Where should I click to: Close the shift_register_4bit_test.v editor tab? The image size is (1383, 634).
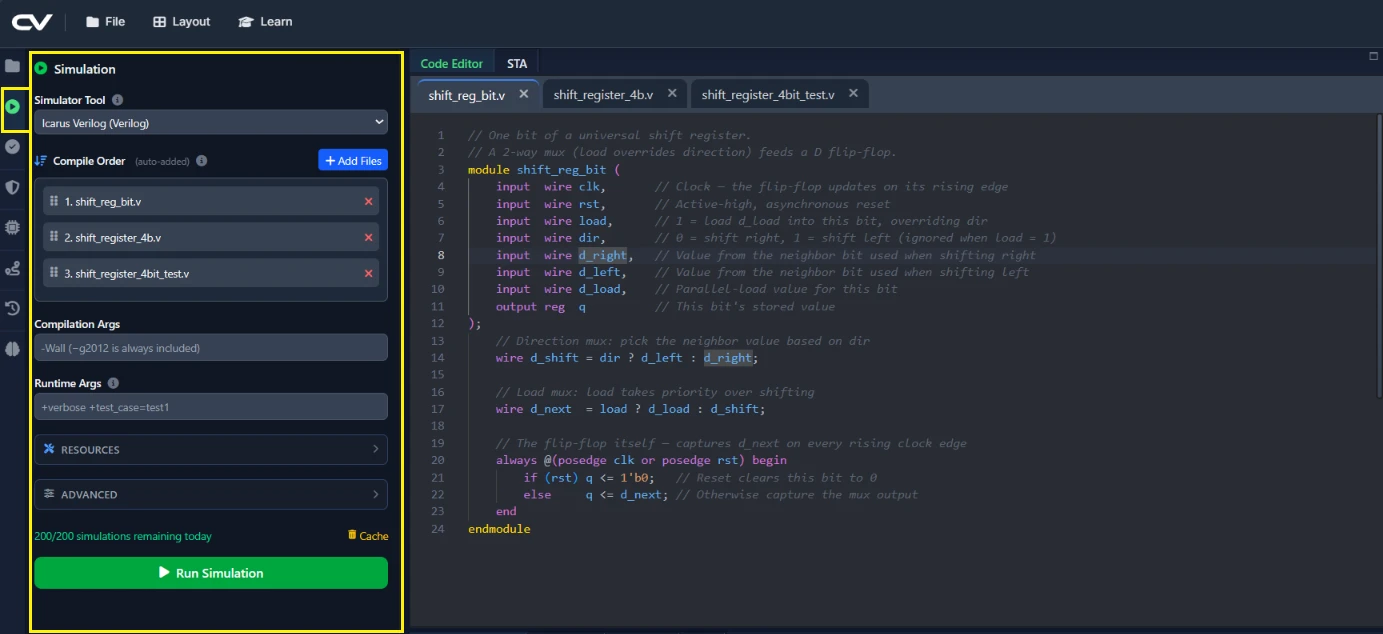(853, 93)
